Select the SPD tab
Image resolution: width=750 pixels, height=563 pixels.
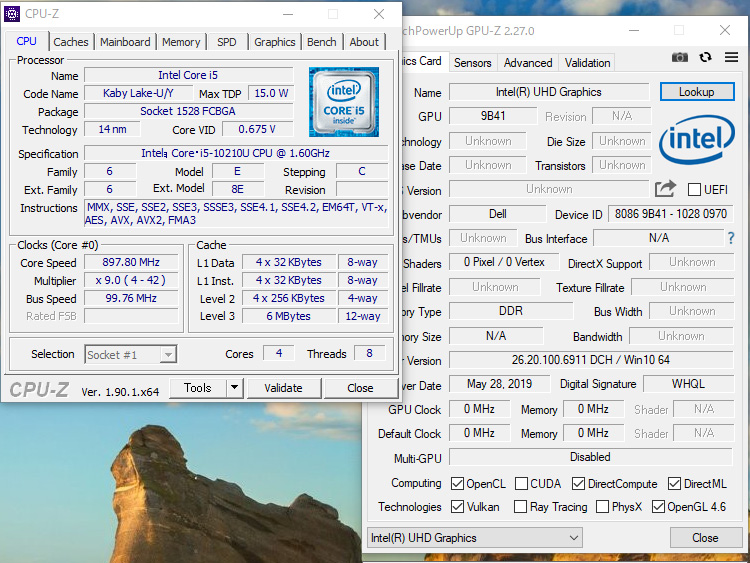point(227,42)
